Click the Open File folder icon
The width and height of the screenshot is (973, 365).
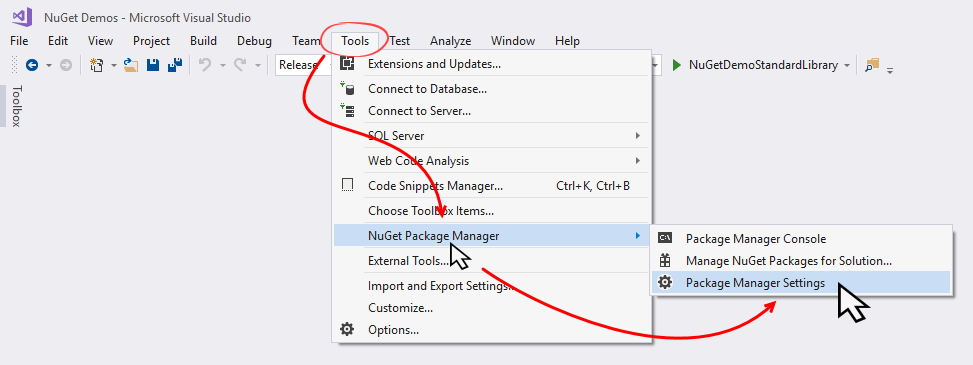pos(131,65)
